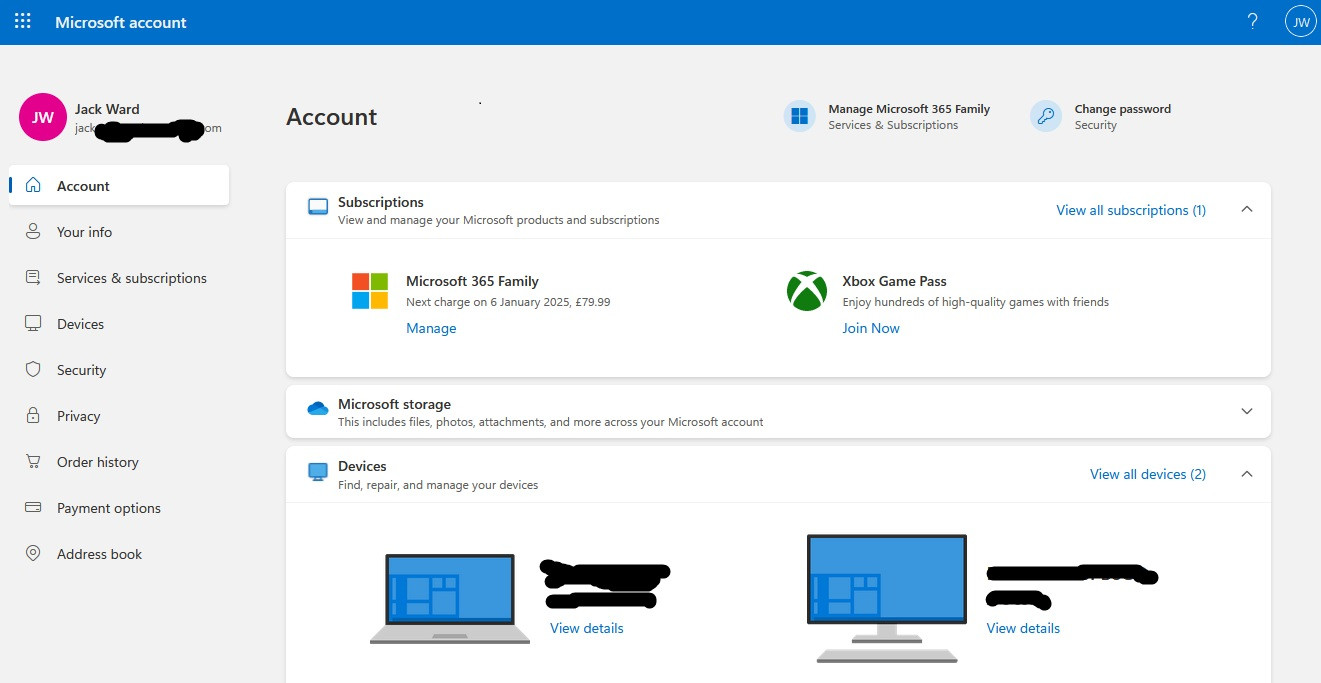Click the Address book location pin icon
The width and height of the screenshot is (1321, 683).
(33, 553)
